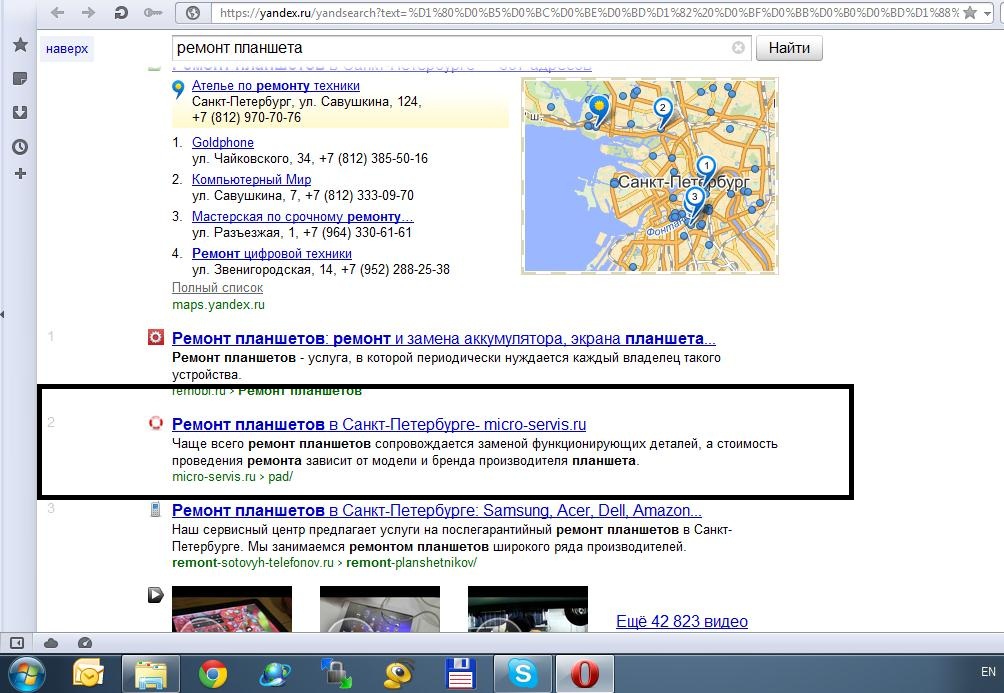
Task: Launch Google Chrome from taskbar
Action: [213, 674]
